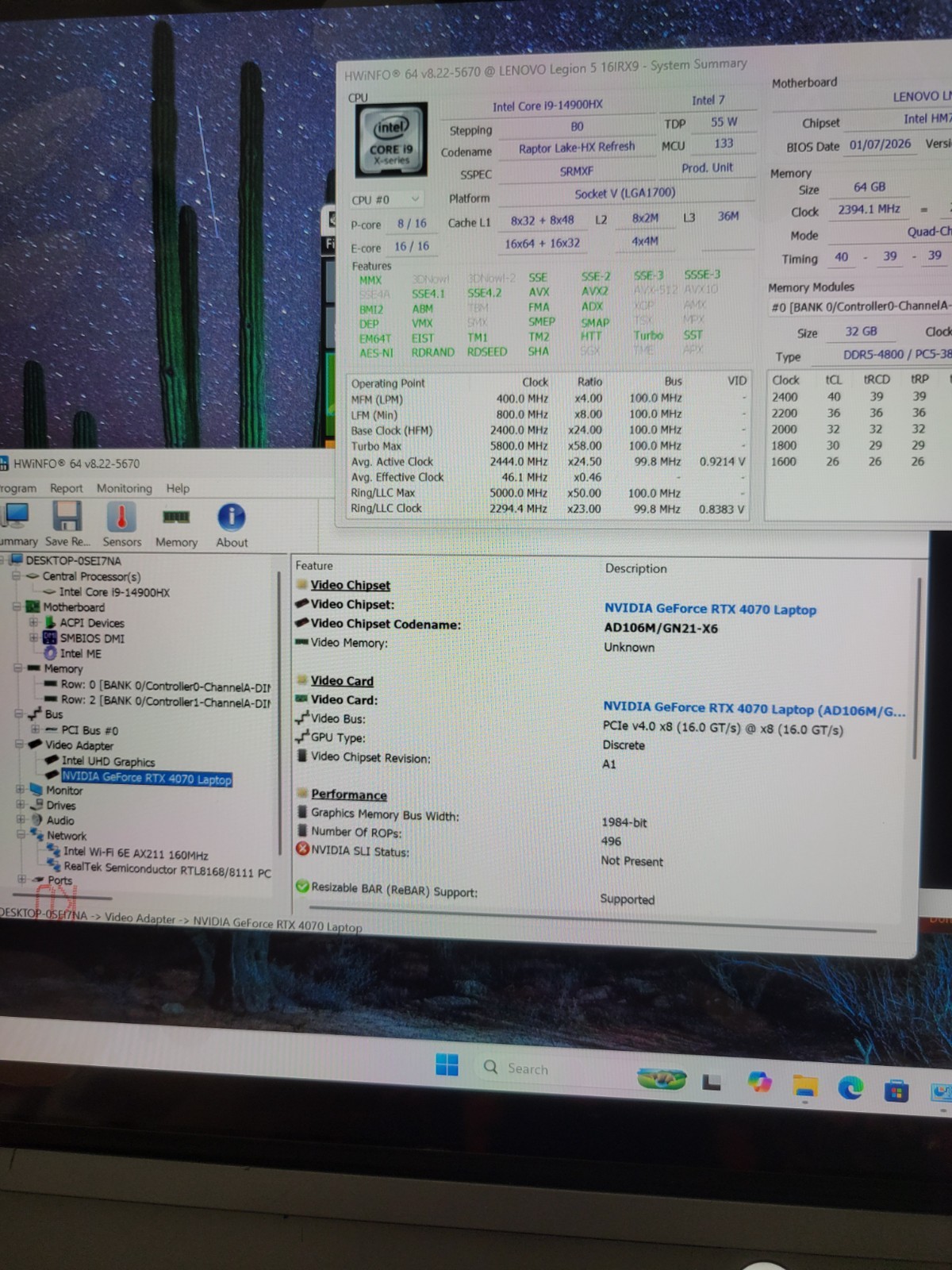This screenshot has height=1270, width=952.
Task: Select the DESKTOP-0SEI7NA root node
Action: (73, 560)
